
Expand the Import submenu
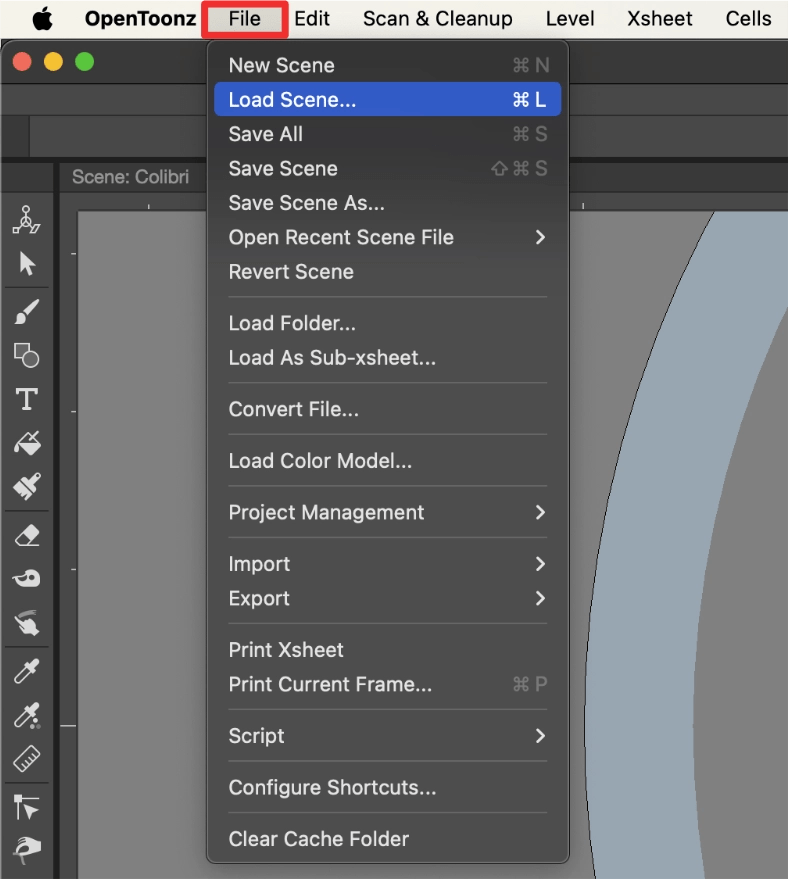pos(387,563)
